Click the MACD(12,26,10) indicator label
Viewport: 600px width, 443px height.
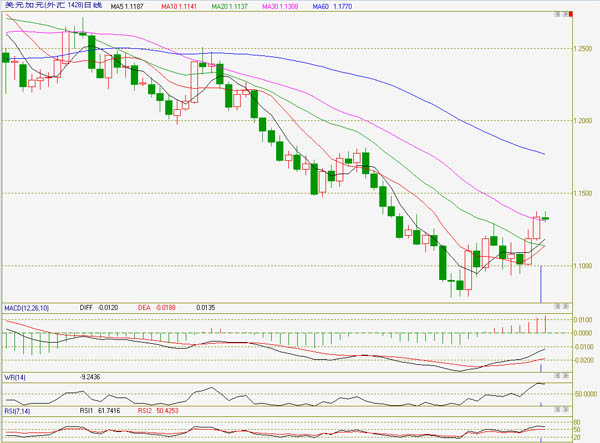(26, 308)
